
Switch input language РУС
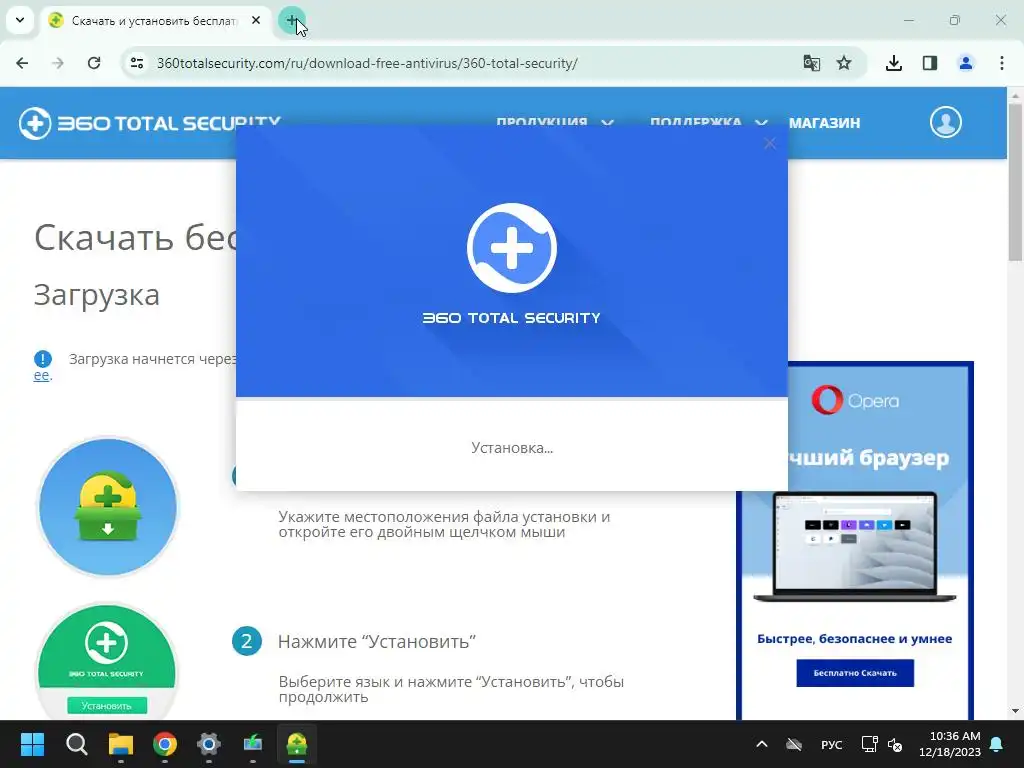coord(831,744)
